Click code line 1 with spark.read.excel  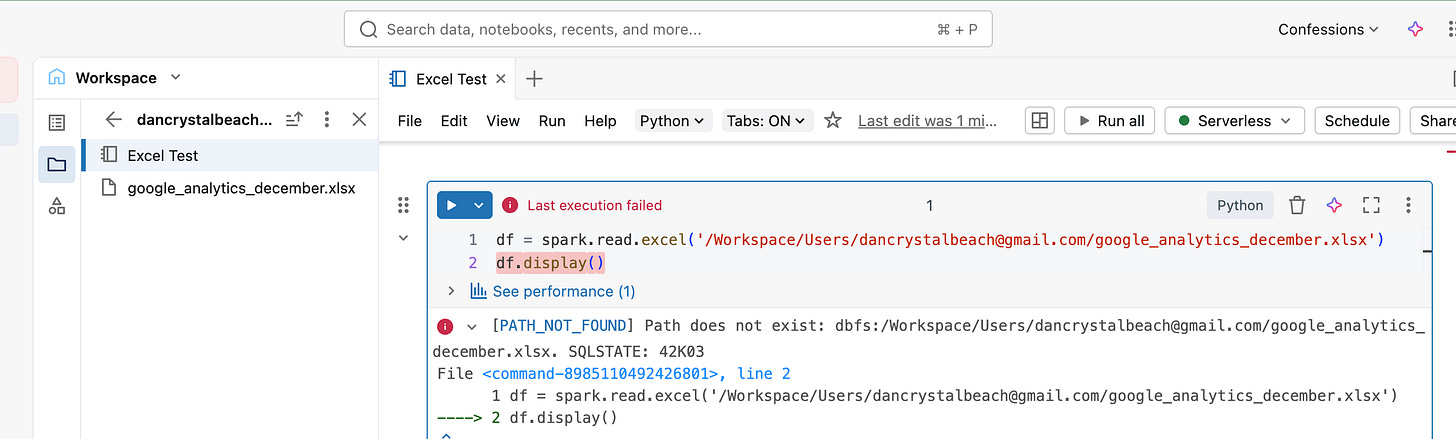(940, 240)
